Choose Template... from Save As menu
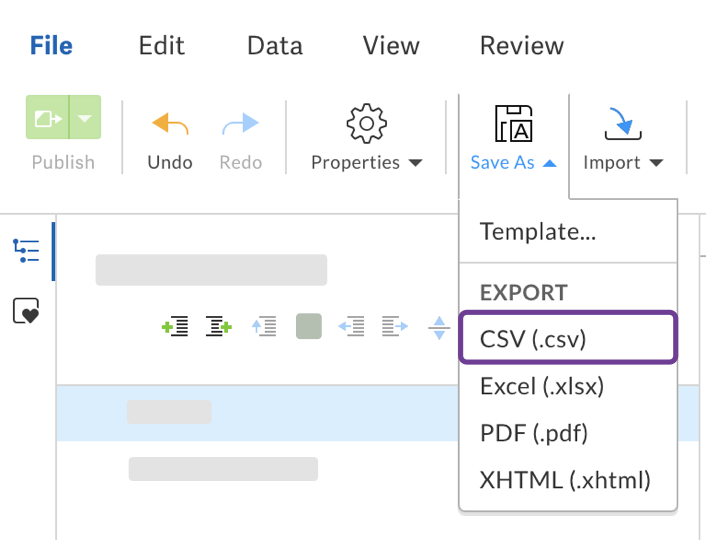 click(538, 232)
